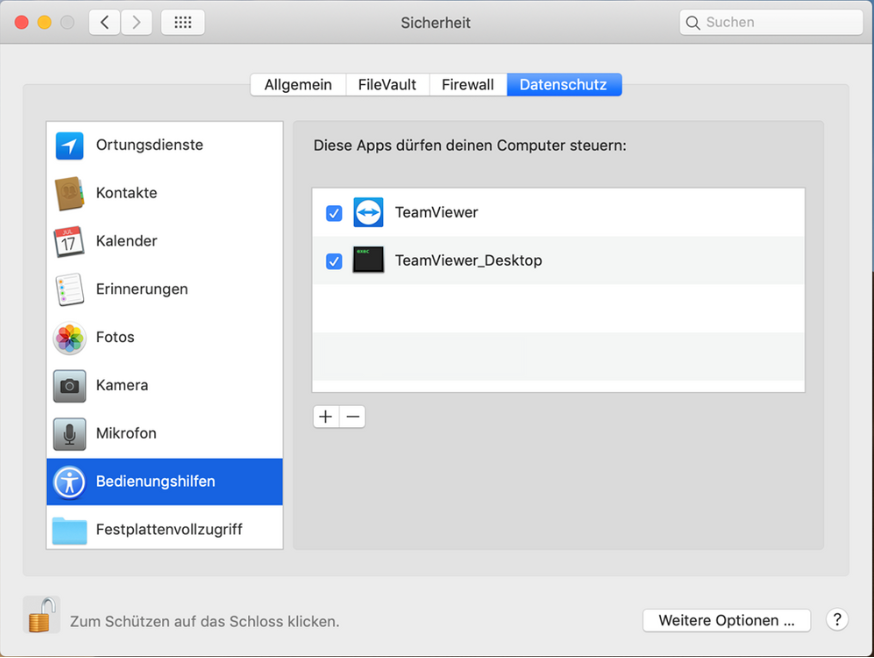
Task: Show all preferences with grid button
Action: tap(182, 22)
